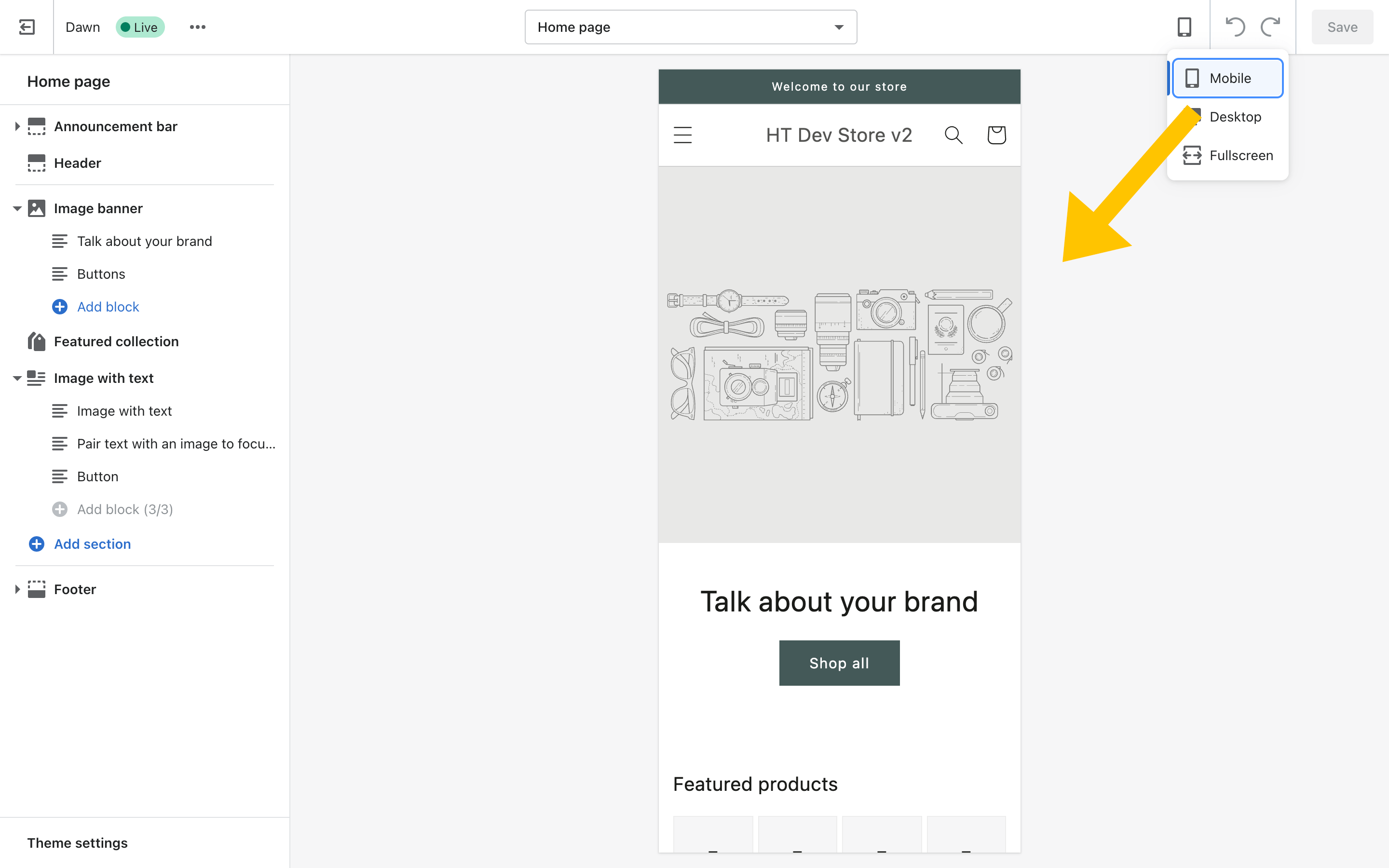
Task: Click the Announcement bar section
Action: click(x=116, y=126)
